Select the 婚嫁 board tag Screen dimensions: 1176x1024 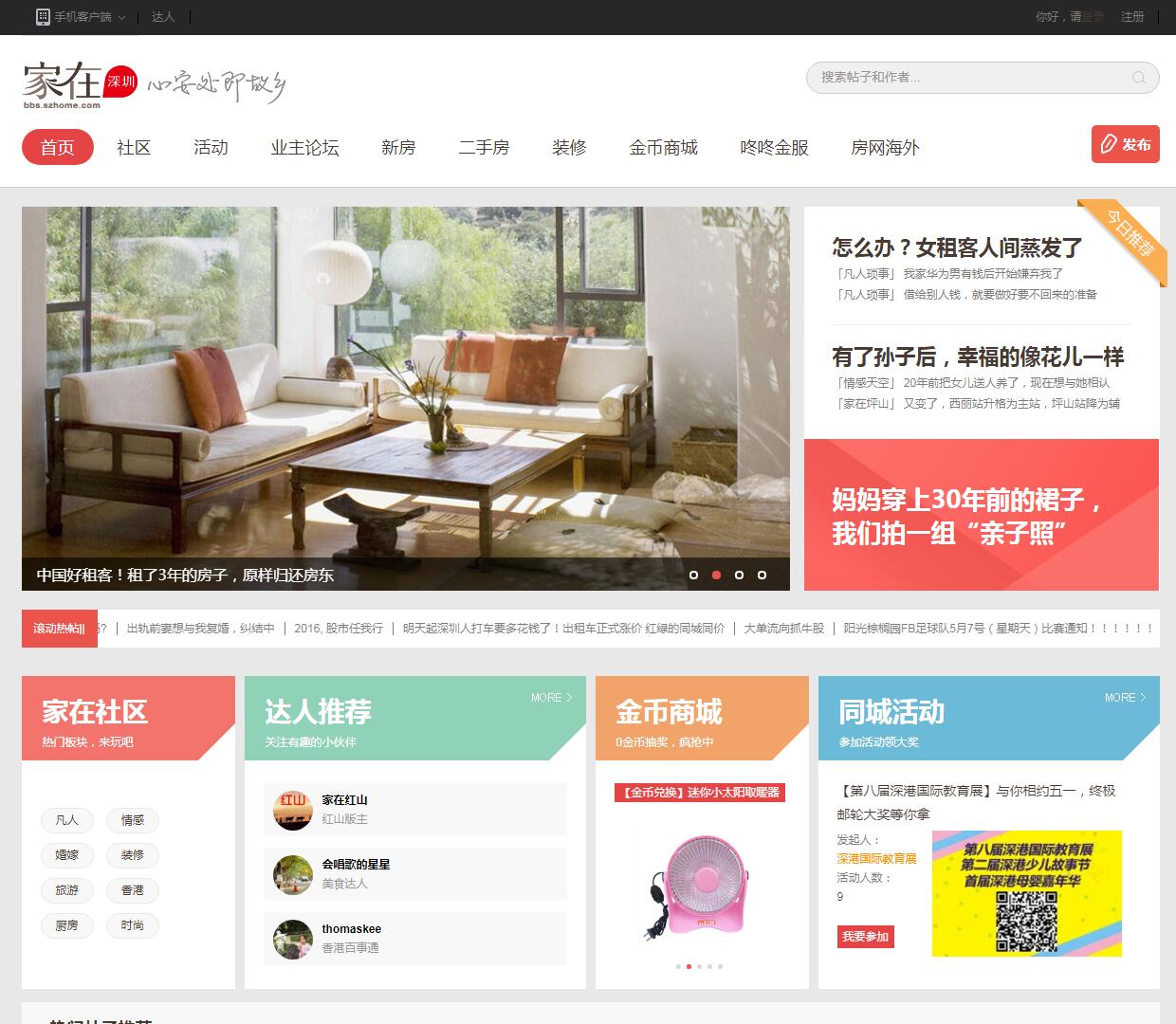pos(66,855)
